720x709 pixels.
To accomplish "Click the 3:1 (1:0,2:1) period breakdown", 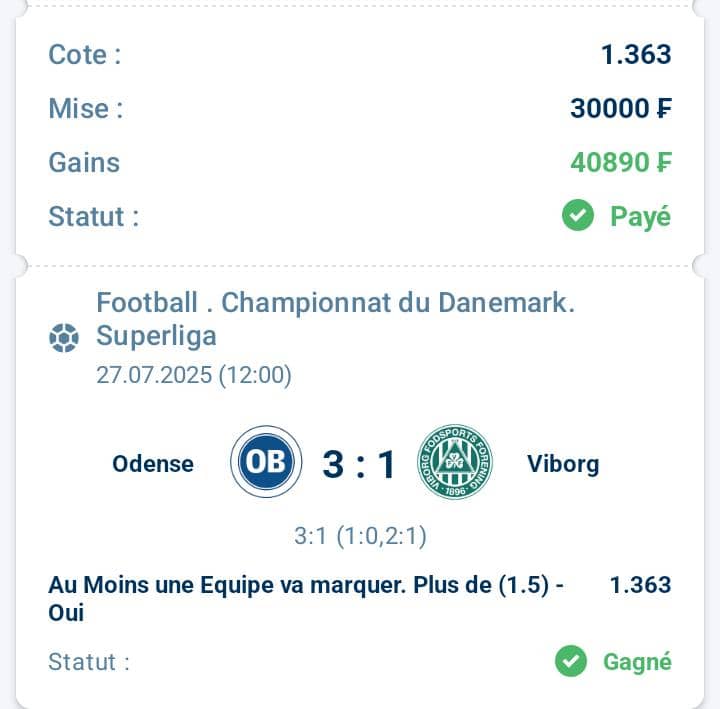I will [360, 536].
